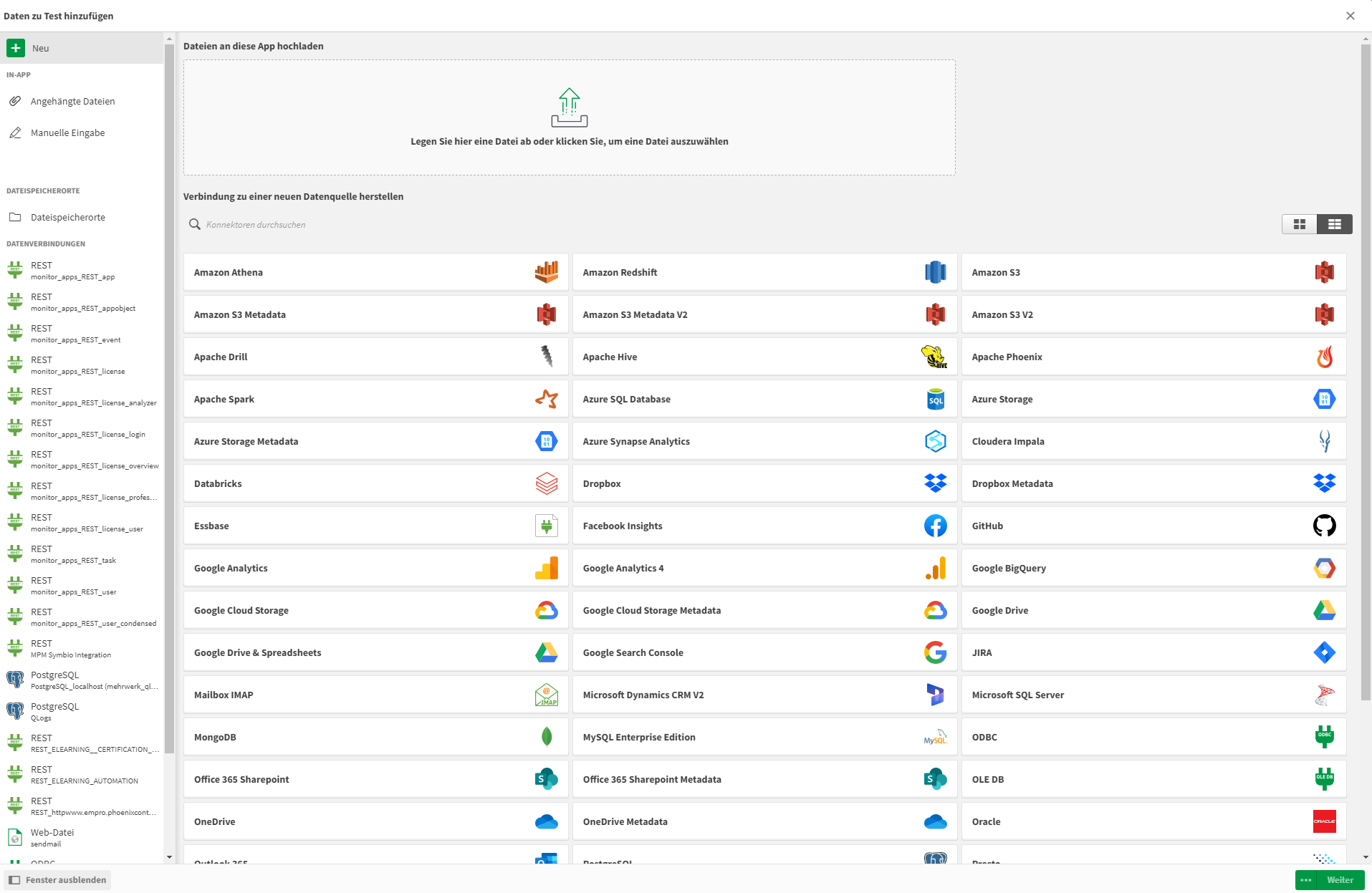
Task: Switch to grid tile view
Action: pyautogui.click(x=1299, y=224)
